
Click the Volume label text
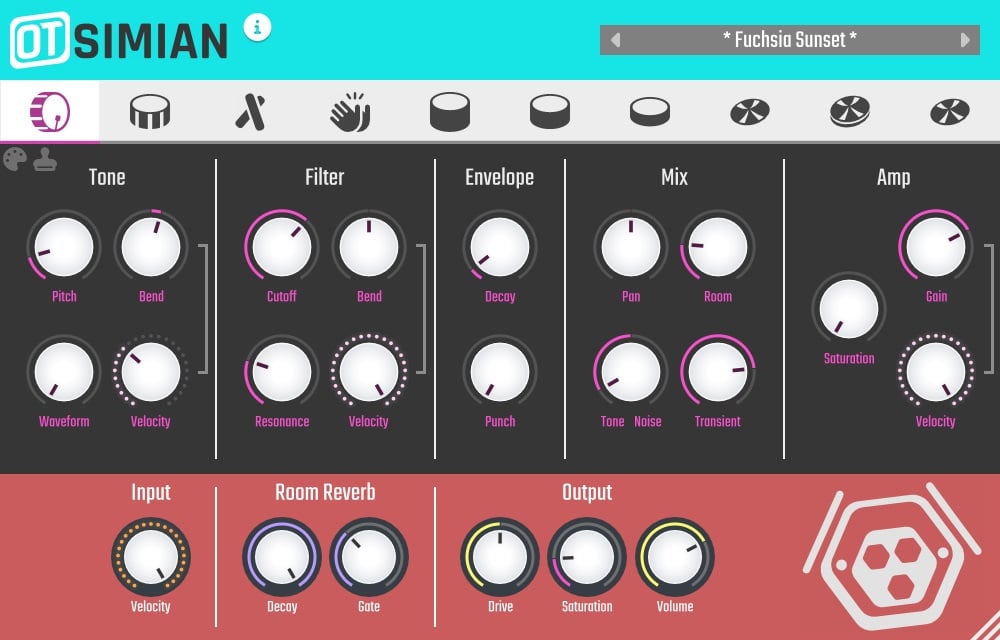pyautogui.click(x=675, y=607)
